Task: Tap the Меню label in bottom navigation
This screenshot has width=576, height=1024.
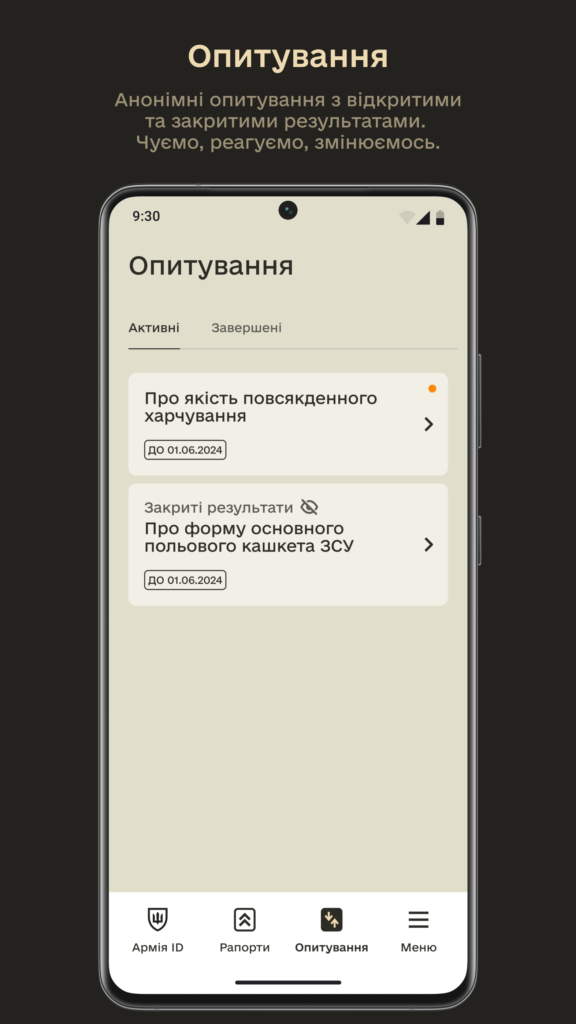Action: (419, 947)
